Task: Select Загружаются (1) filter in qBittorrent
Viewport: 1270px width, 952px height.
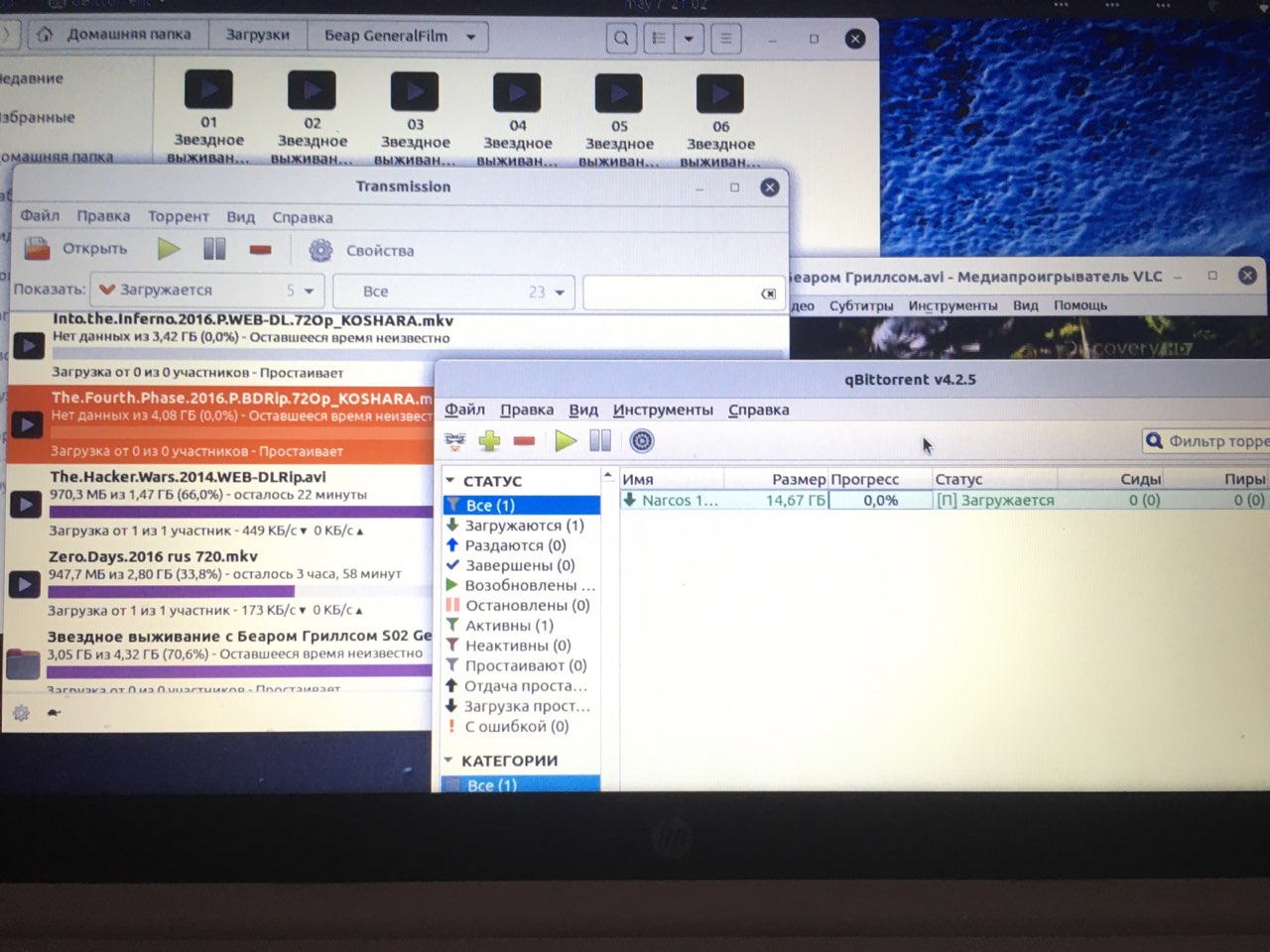Action: point(522,526)
